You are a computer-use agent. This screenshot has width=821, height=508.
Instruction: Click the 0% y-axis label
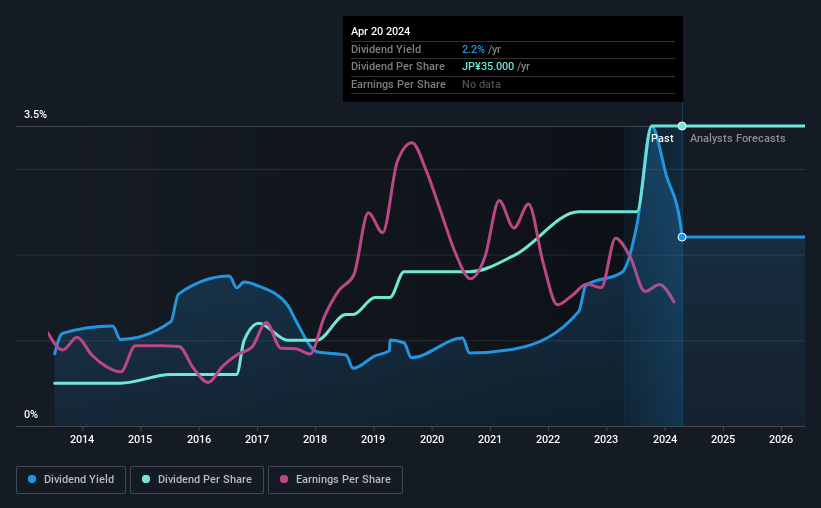pyautogui.click(x=31, y=414)
